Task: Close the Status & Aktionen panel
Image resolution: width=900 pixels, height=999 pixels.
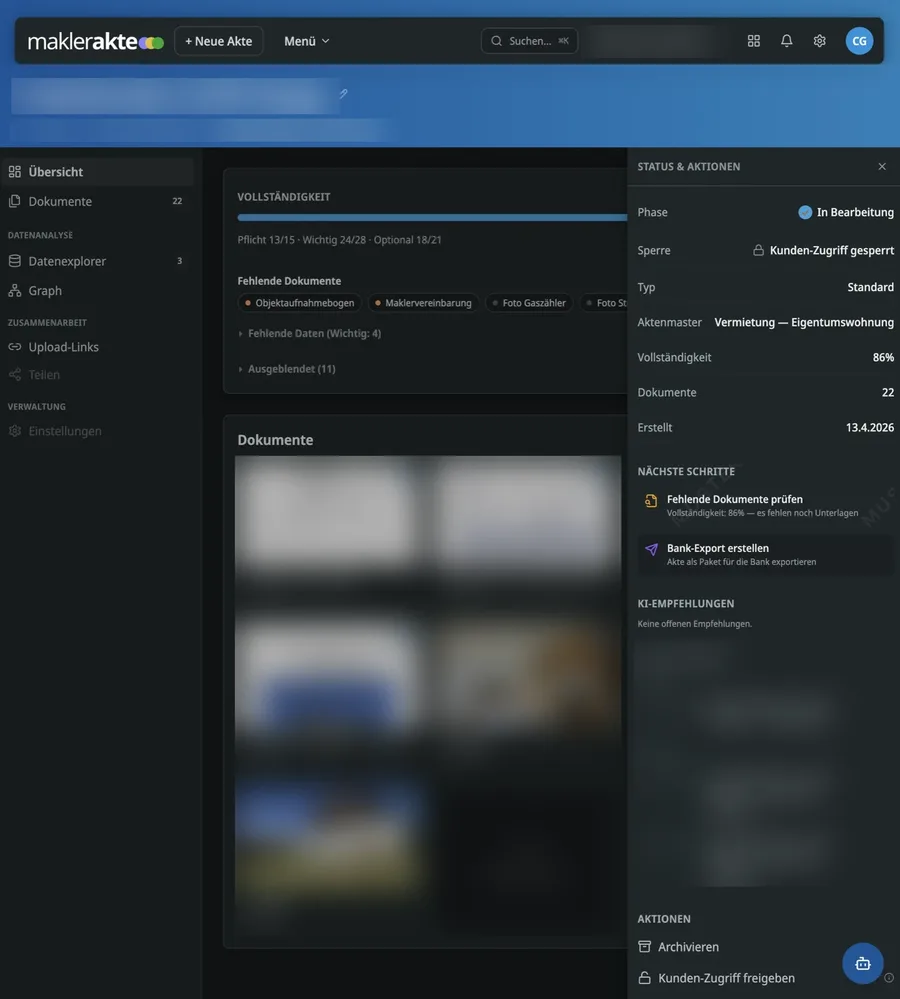Action: coord(882,166)
